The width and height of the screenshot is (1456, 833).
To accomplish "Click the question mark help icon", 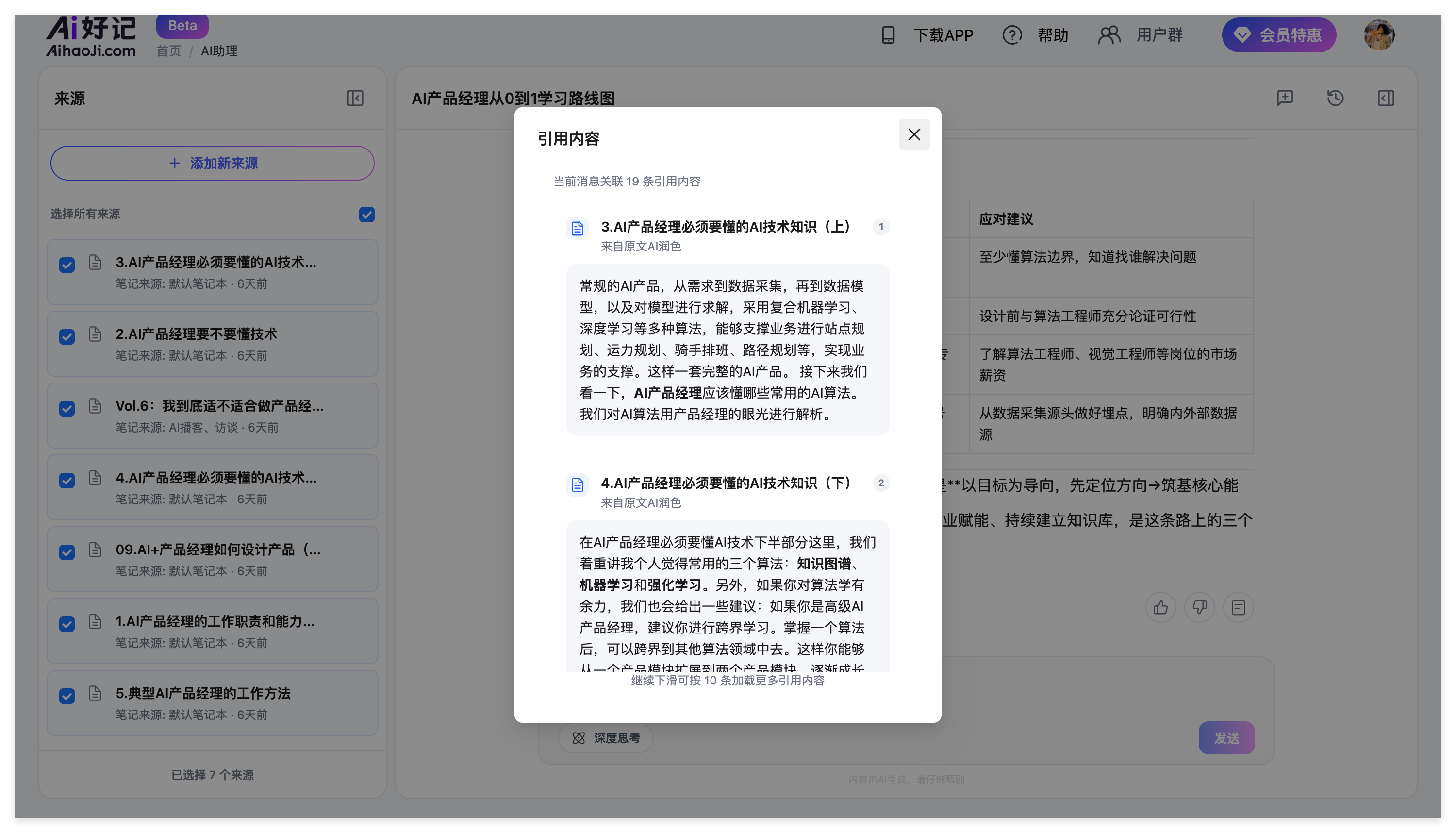I will coord(1011,35).
